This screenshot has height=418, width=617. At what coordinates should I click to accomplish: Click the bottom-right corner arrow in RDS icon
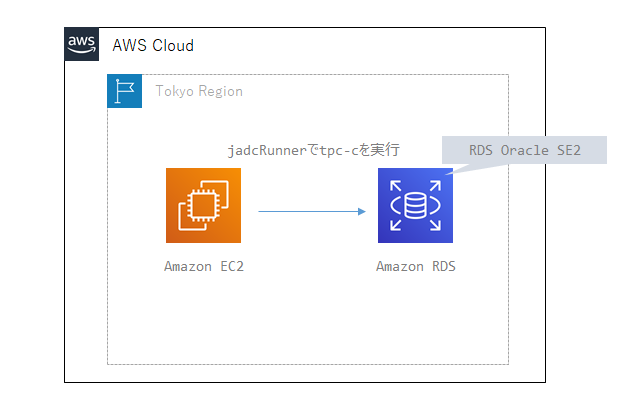coord(436,226)
